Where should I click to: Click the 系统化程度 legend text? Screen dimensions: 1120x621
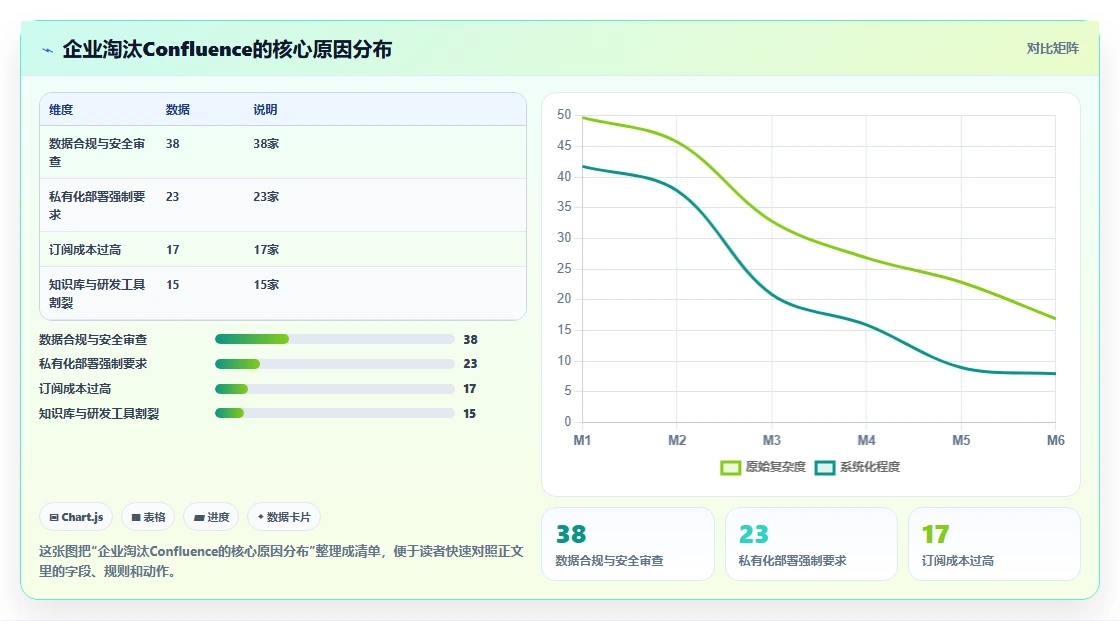pos(869,467)
